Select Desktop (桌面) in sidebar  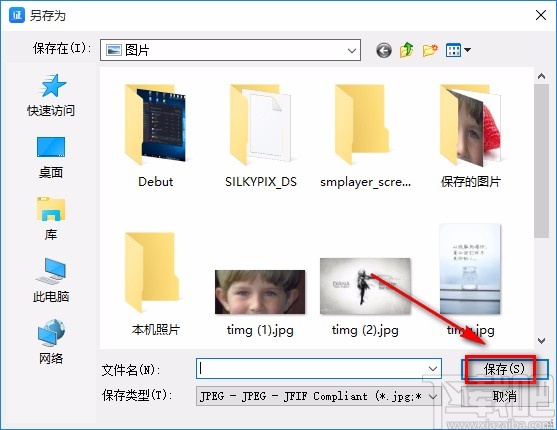tap(51, 157)
